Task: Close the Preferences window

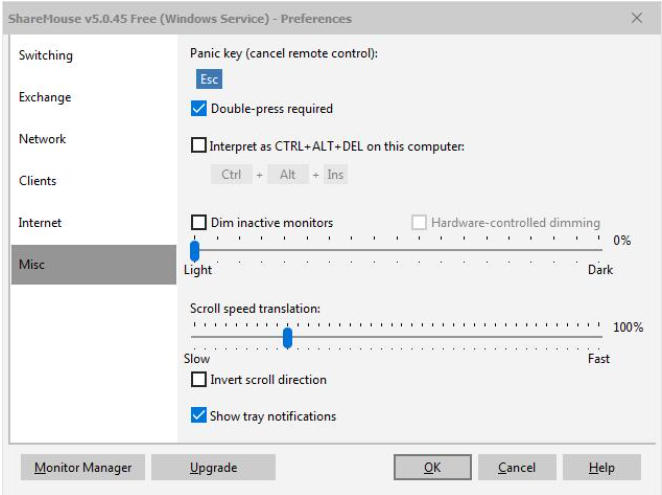Action: click(637, 18)
